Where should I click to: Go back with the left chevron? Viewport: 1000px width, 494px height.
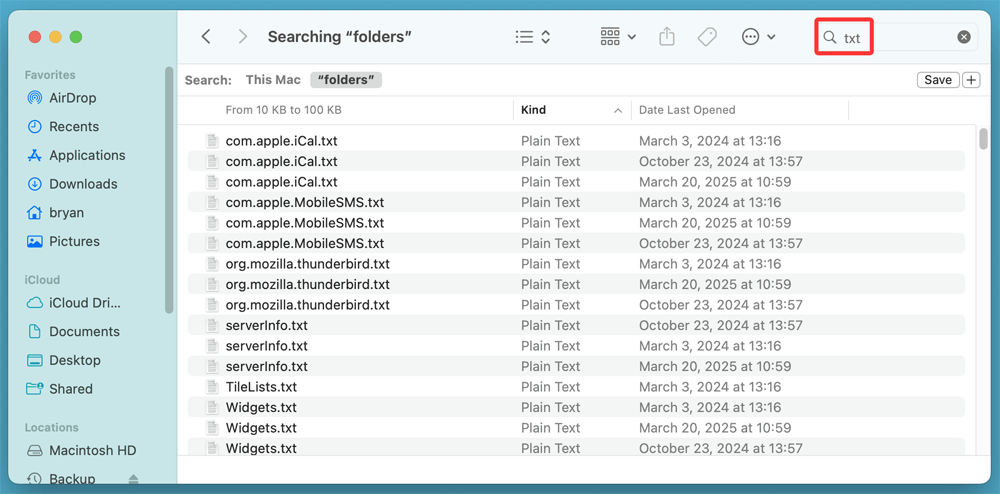click(x=206, y=37)
